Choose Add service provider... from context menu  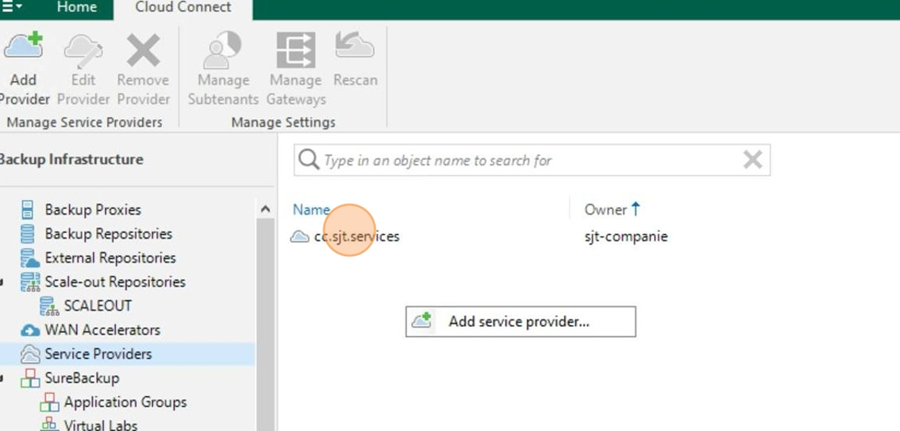[521, 321]
